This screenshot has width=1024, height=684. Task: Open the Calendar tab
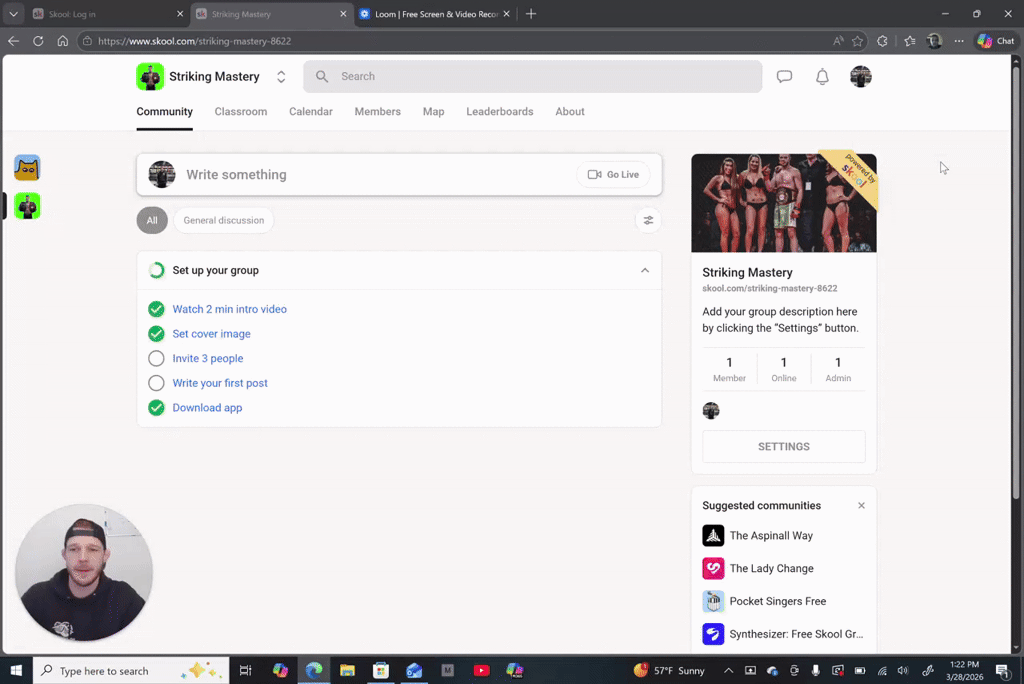click(x=310, y=112)
